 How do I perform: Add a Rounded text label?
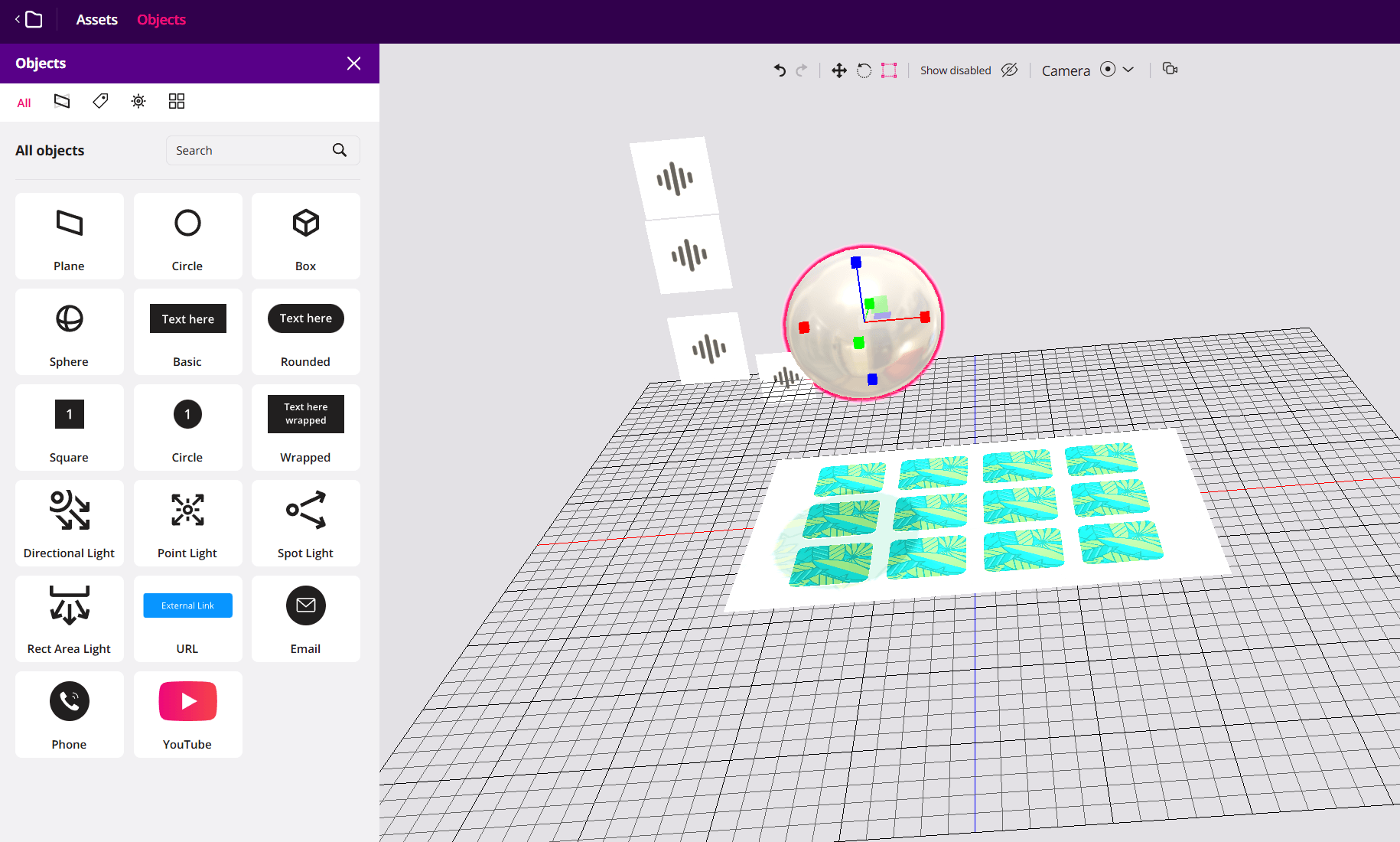point(305,331)
